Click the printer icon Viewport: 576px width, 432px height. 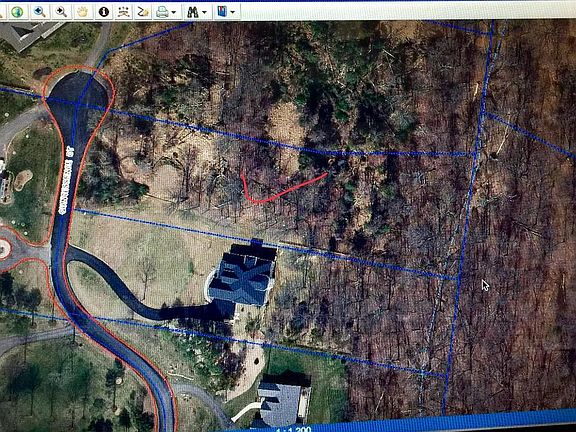click(162, 12)
